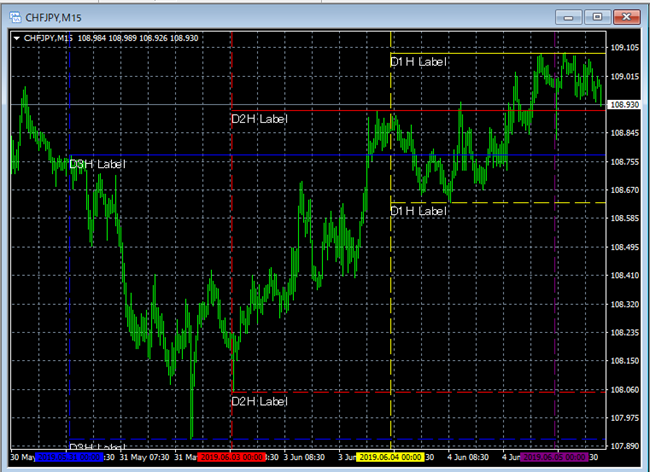Screen dimensions: 650x472
Task: Select the dashed red D2 low horizontal line
Action: 418,392
